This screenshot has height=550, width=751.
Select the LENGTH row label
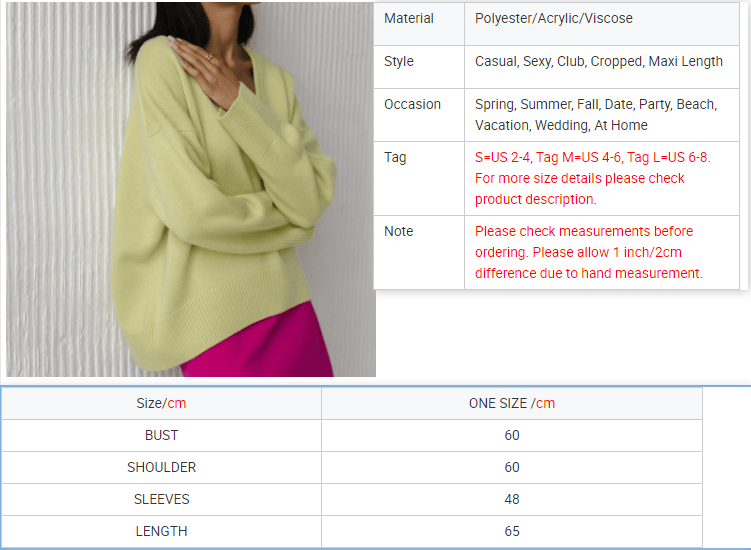point(161,531)
